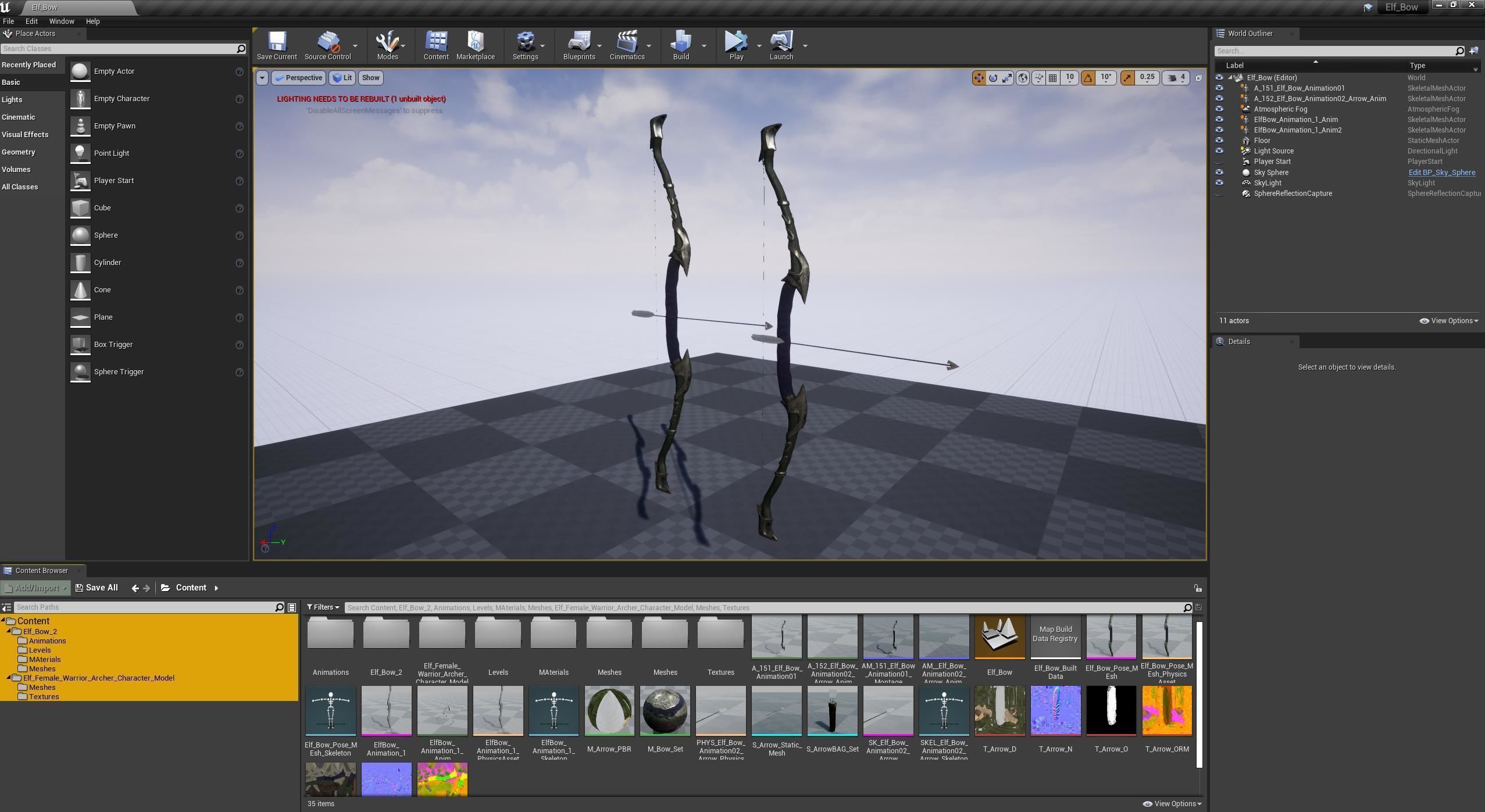Hide the Floor actor via eye icon
The height and width of the screenshot is (812, 1485).
tap(1219, 141)
